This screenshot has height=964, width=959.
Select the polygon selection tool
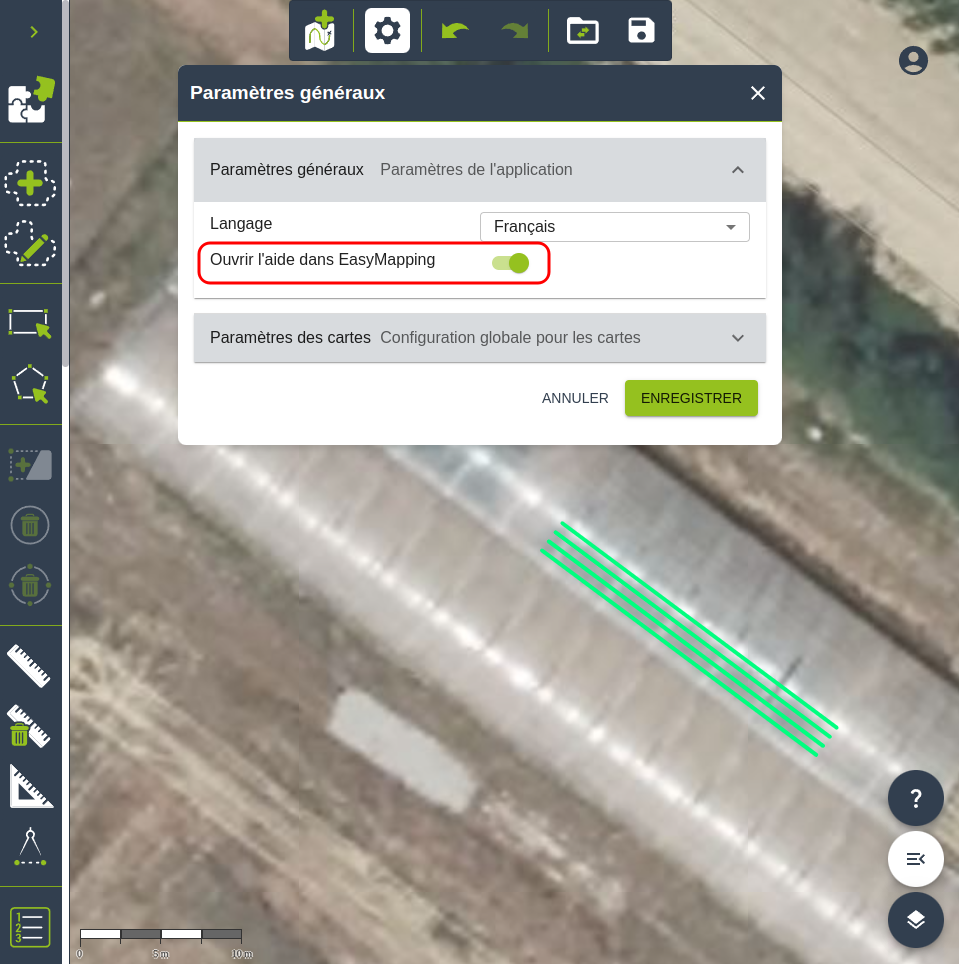tap(30, 383)
